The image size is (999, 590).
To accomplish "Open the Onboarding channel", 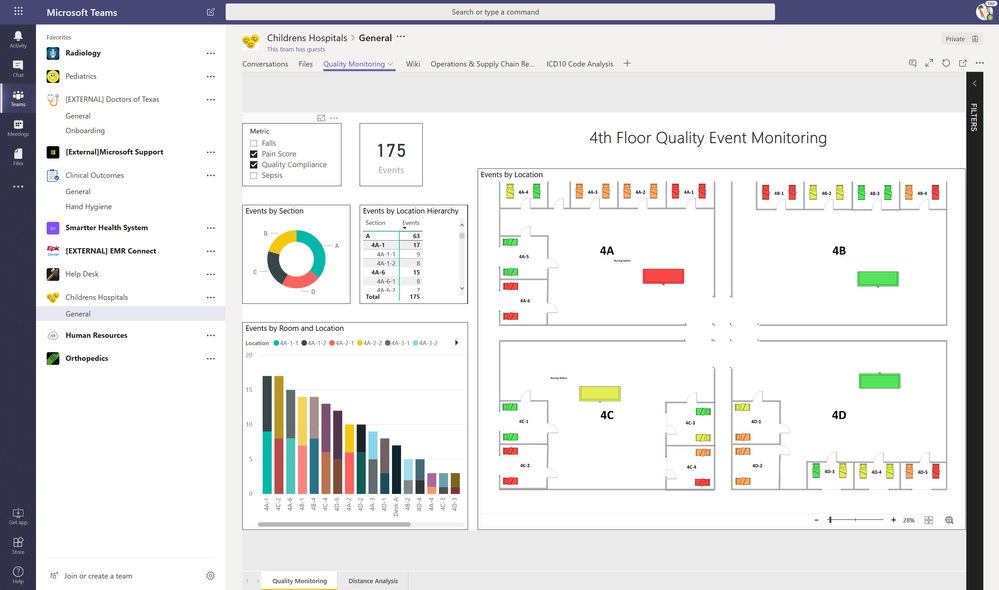I will 85,131.
